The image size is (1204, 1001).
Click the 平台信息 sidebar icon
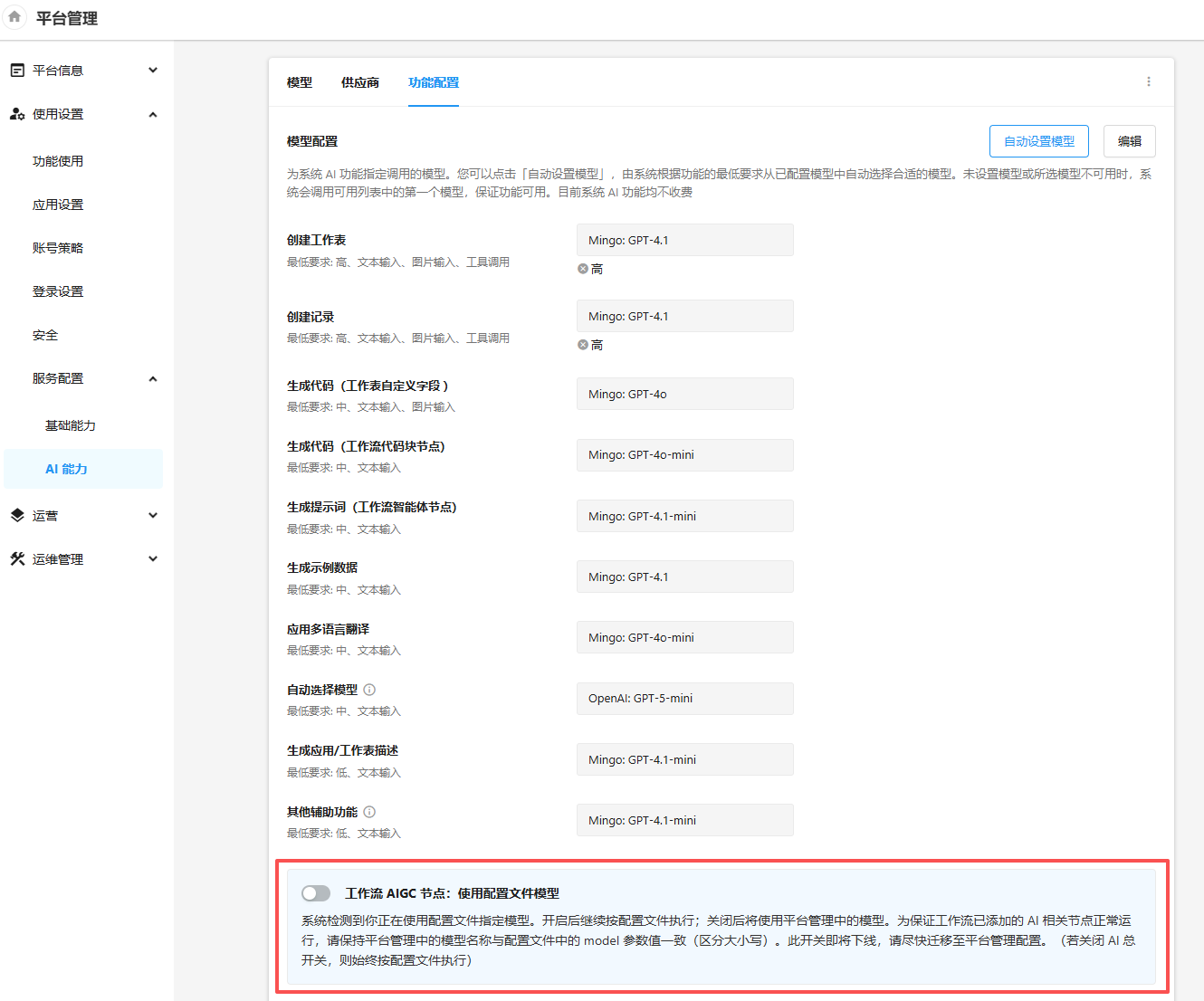17,71
